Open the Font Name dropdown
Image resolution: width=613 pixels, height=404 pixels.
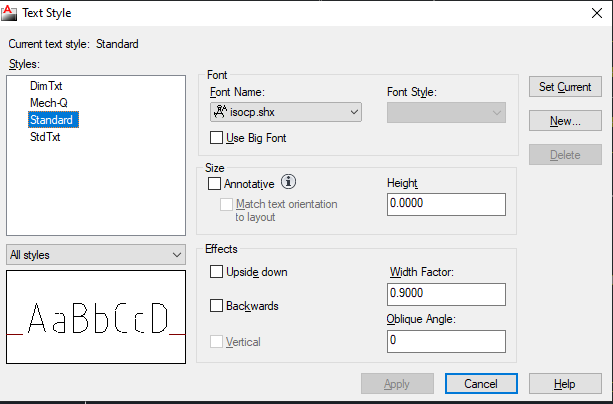click(x=285, y=113)
